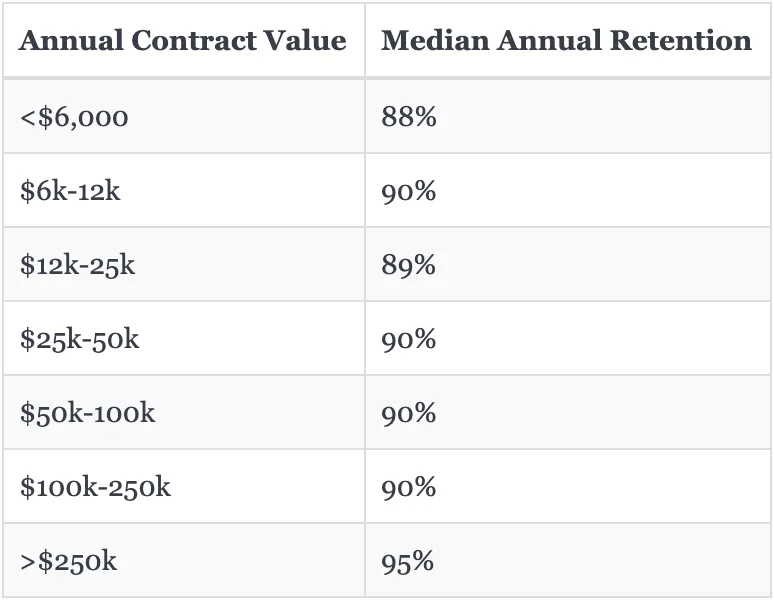The width and height of the screenshot is (774, 600).
Task: Select the $12k-25k contract value cell
Action: click(x=77, y=265)
